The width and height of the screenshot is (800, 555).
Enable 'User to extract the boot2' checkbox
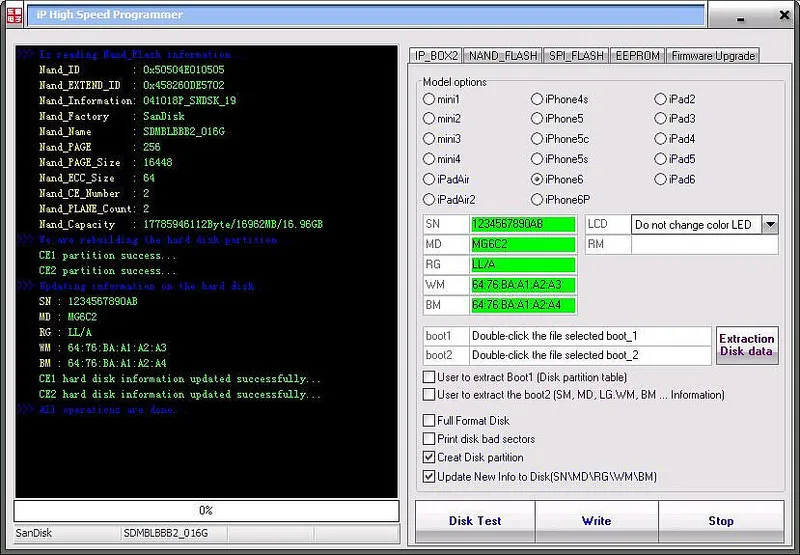point(429,395)
